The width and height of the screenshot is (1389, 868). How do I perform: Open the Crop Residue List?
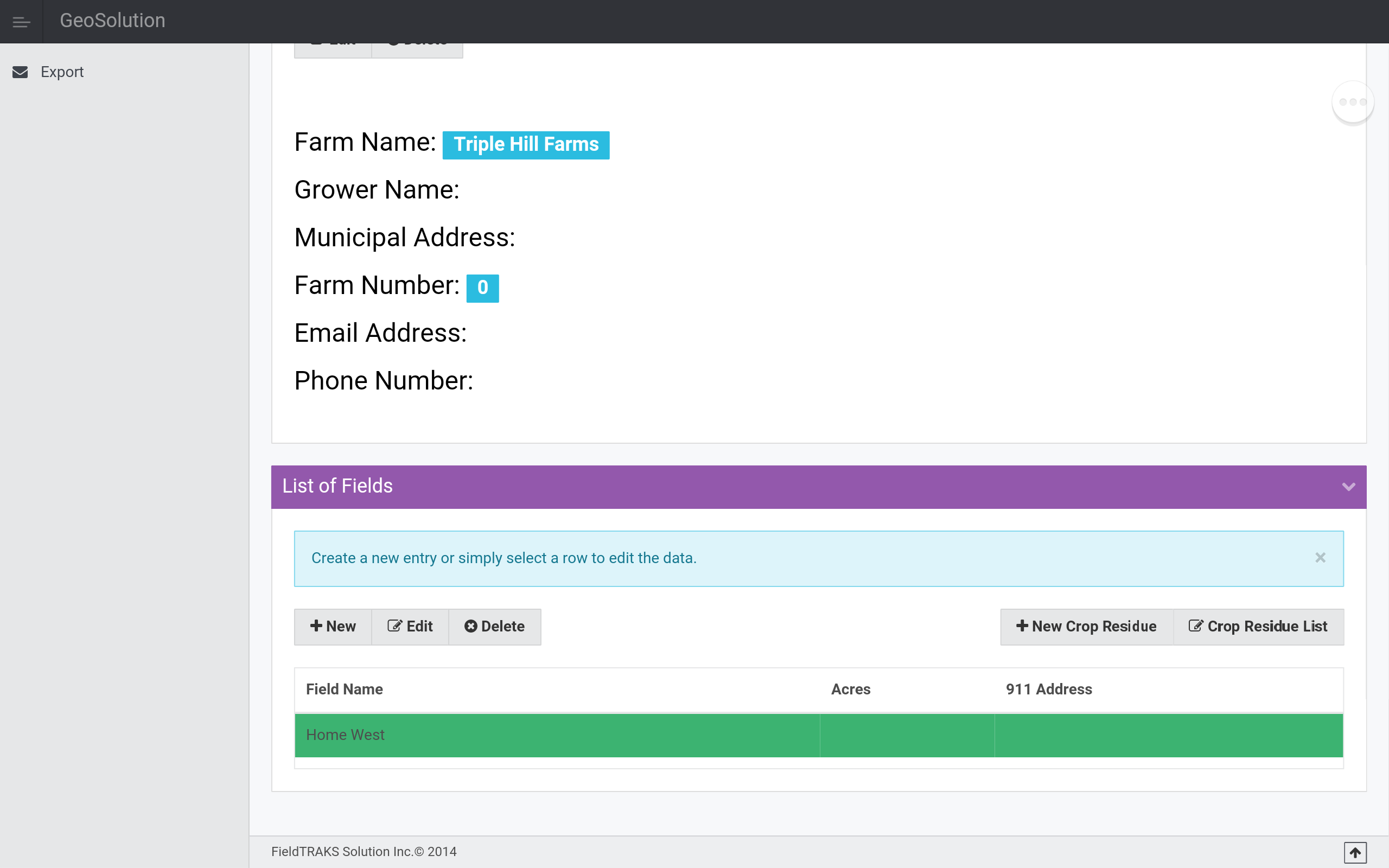(x=1258, y=626)
